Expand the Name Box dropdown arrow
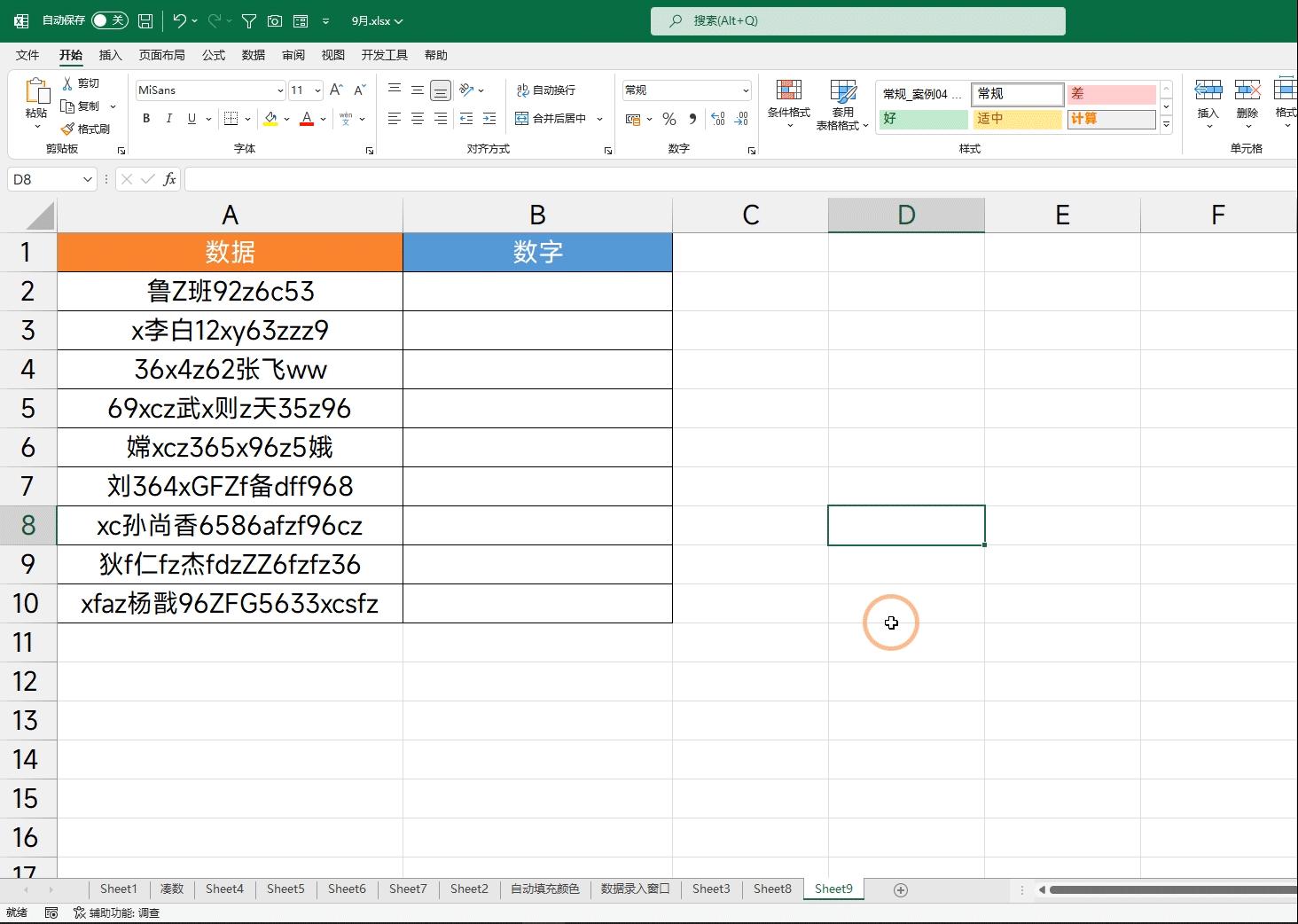The height and width of the screenshot is (924, 1298). pos(87,180)
